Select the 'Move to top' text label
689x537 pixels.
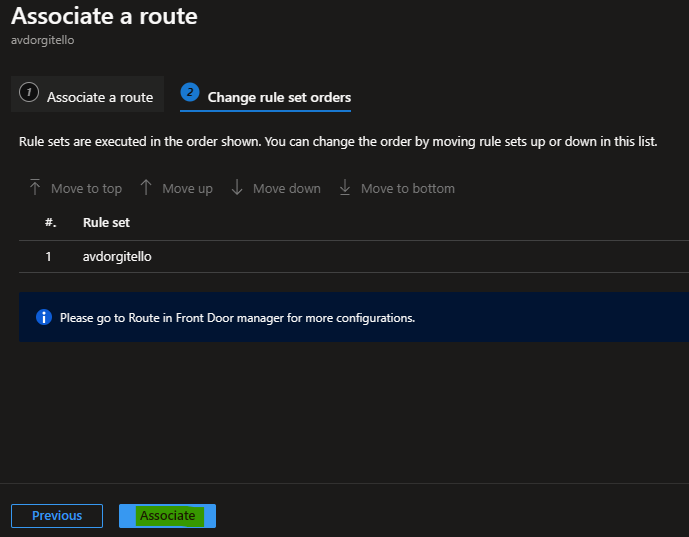tap(87, 189)
